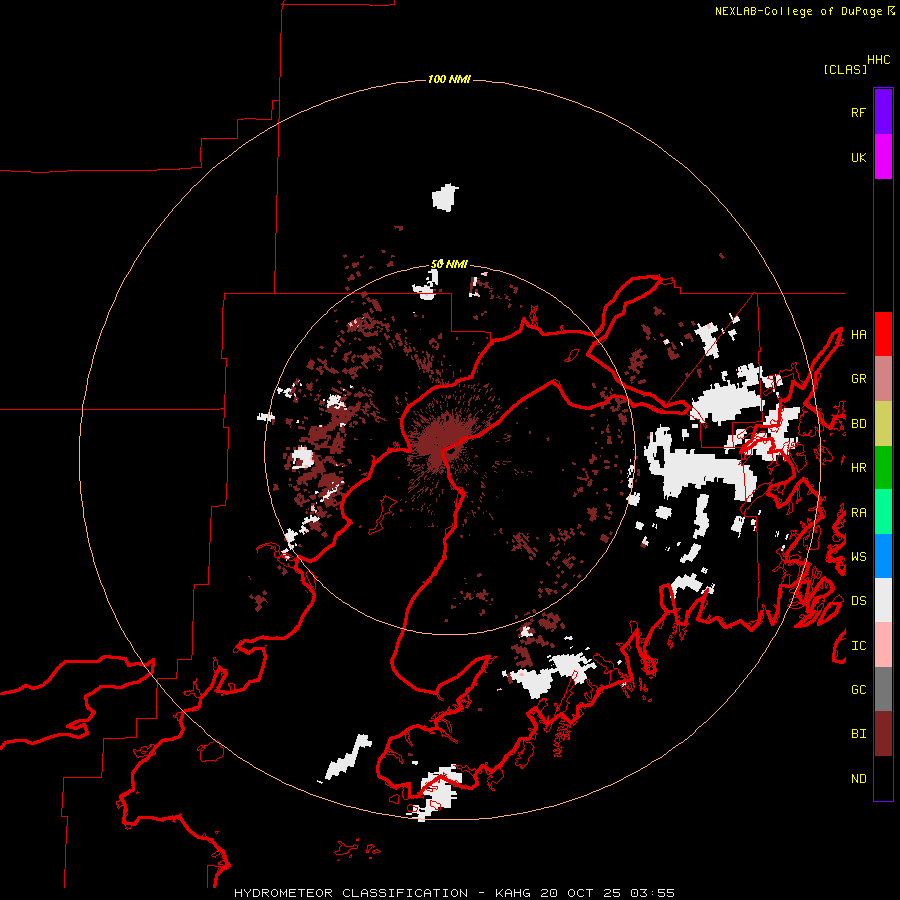Click the GC legend label

pyautogui.click(x=859, y=690)
